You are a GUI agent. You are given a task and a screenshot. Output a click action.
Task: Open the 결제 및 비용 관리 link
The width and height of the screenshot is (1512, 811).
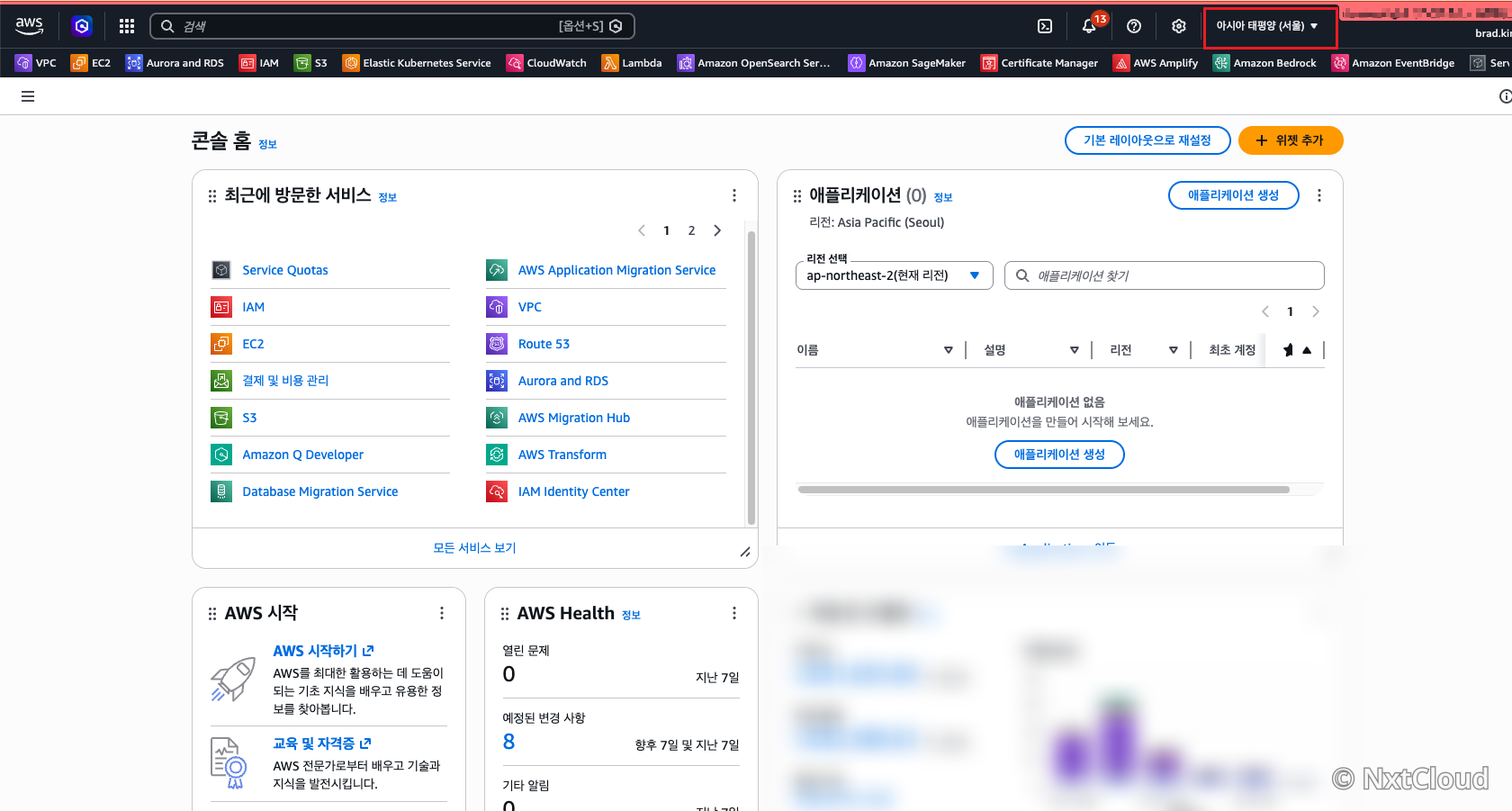pos(285,381)
